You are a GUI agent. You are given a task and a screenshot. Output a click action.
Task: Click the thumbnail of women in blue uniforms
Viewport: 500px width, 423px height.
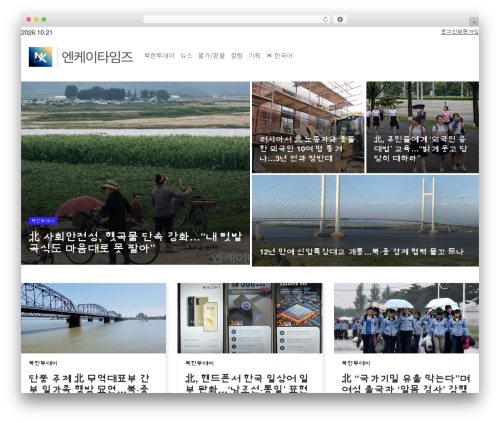(x=406, y=318)
